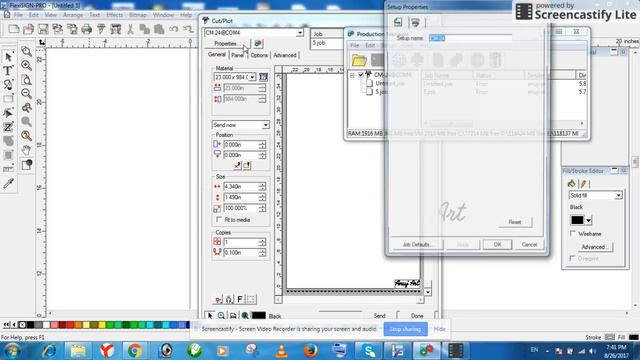Select the Z-shaped tool in left toolbox
The height and width of the screenshot is (360, 640).
tap(8, 127)
